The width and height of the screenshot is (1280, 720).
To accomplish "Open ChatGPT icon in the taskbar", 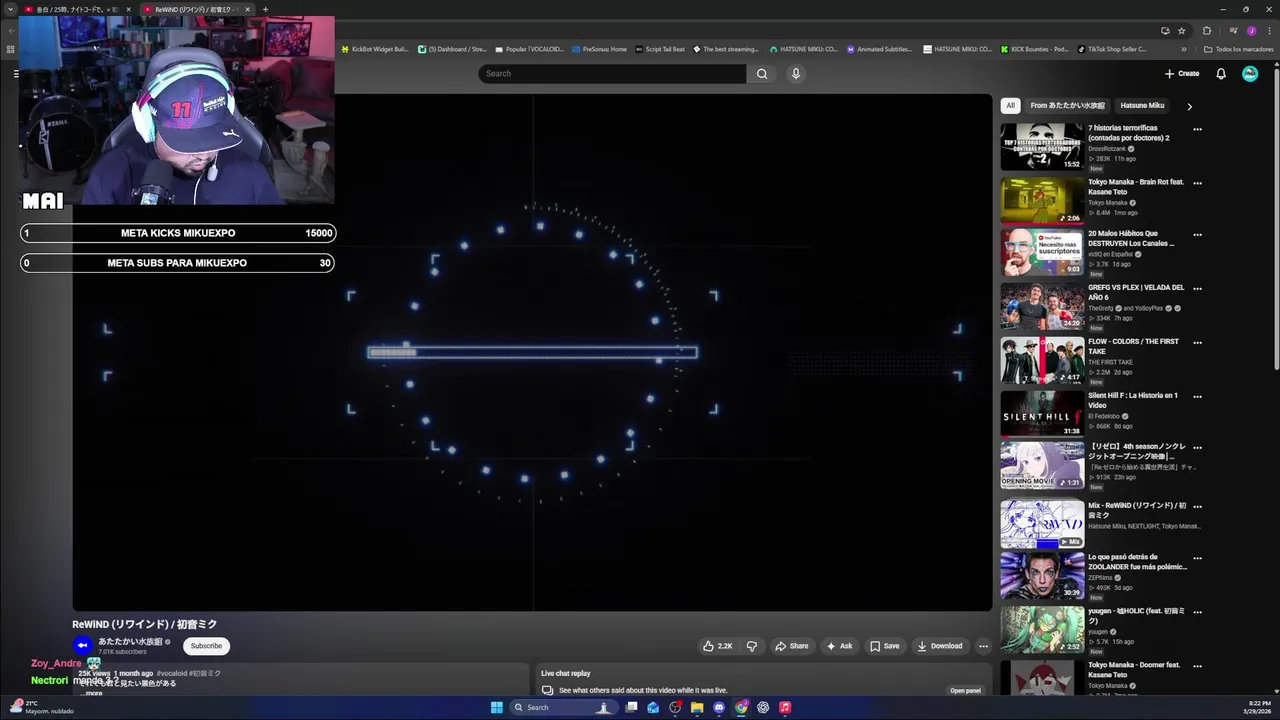I will (763, 707).
